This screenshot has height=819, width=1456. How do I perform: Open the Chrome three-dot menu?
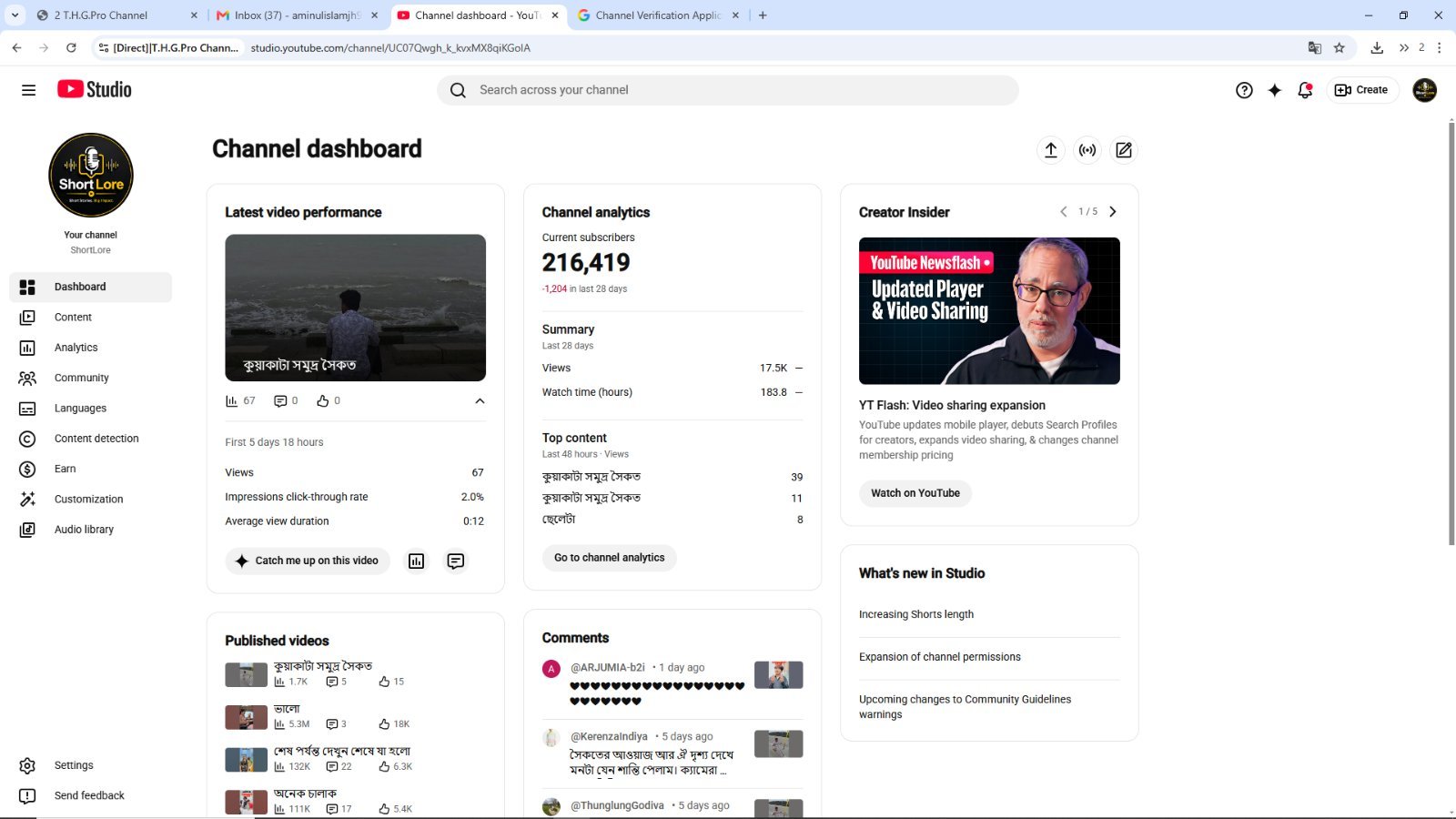pyautogui.click(x=1440, y=48)
